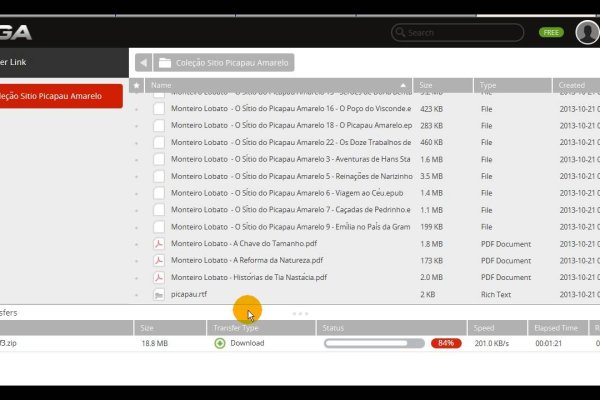Select Coleção Sítio Picapau Amarelo in the sidebar

click(x=61, y=97)
